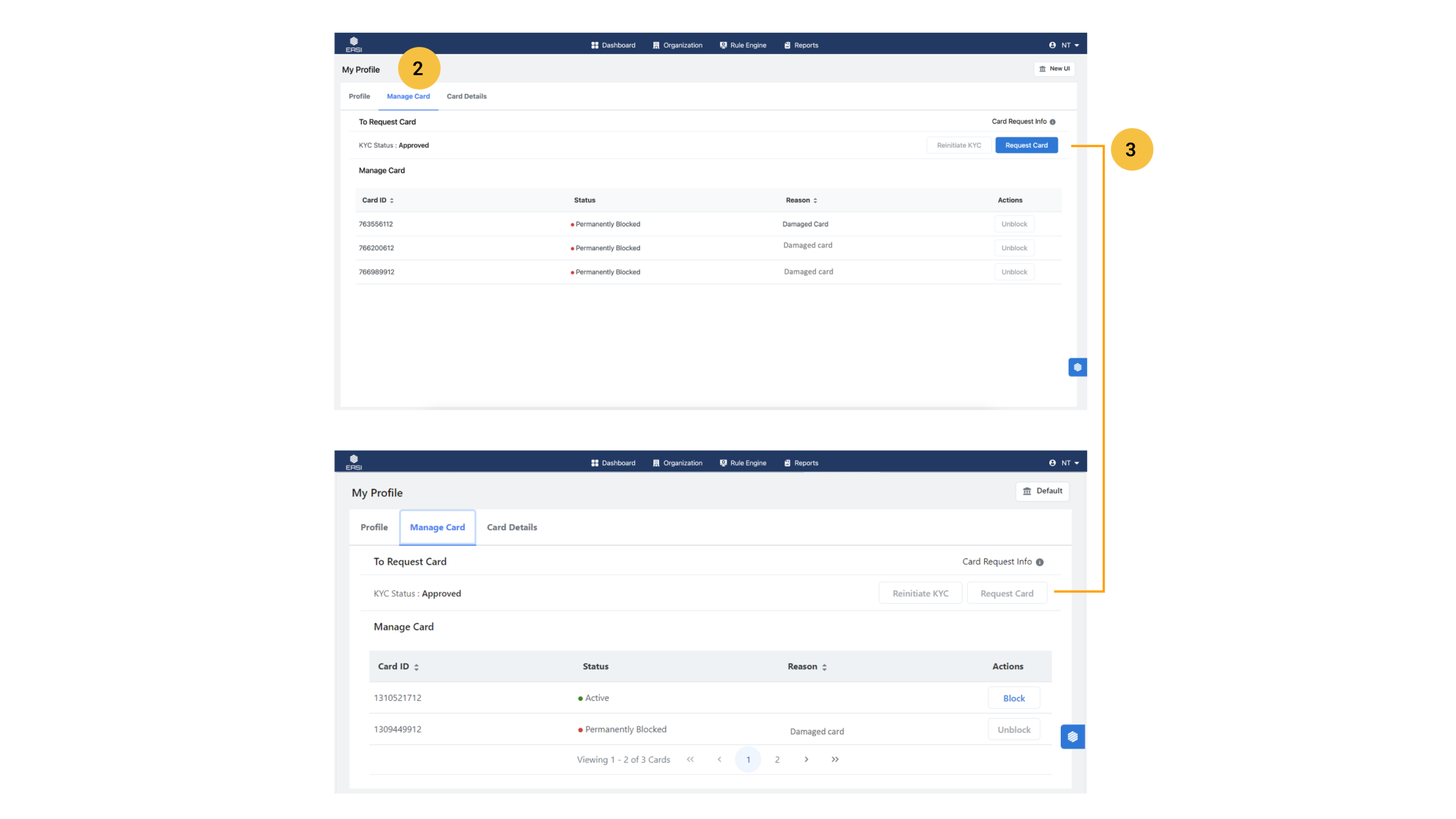1456x819 pixels.
Task: Block the active card 1310521712
Action: pyautogui.click(x=1014, y=698)
